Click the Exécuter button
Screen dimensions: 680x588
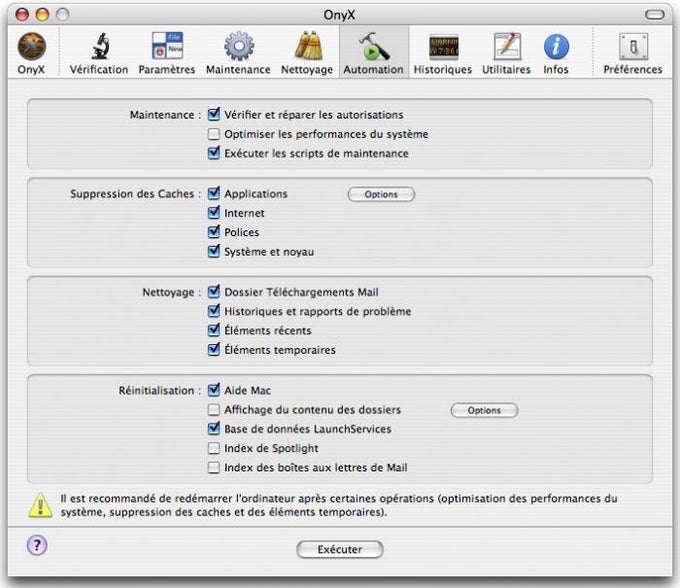tap(340, 549)
